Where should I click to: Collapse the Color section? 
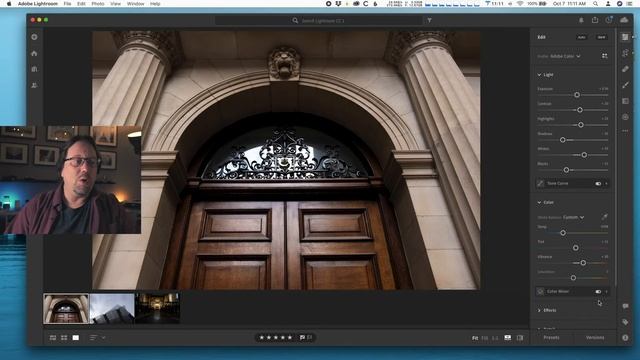click(539, 202)
